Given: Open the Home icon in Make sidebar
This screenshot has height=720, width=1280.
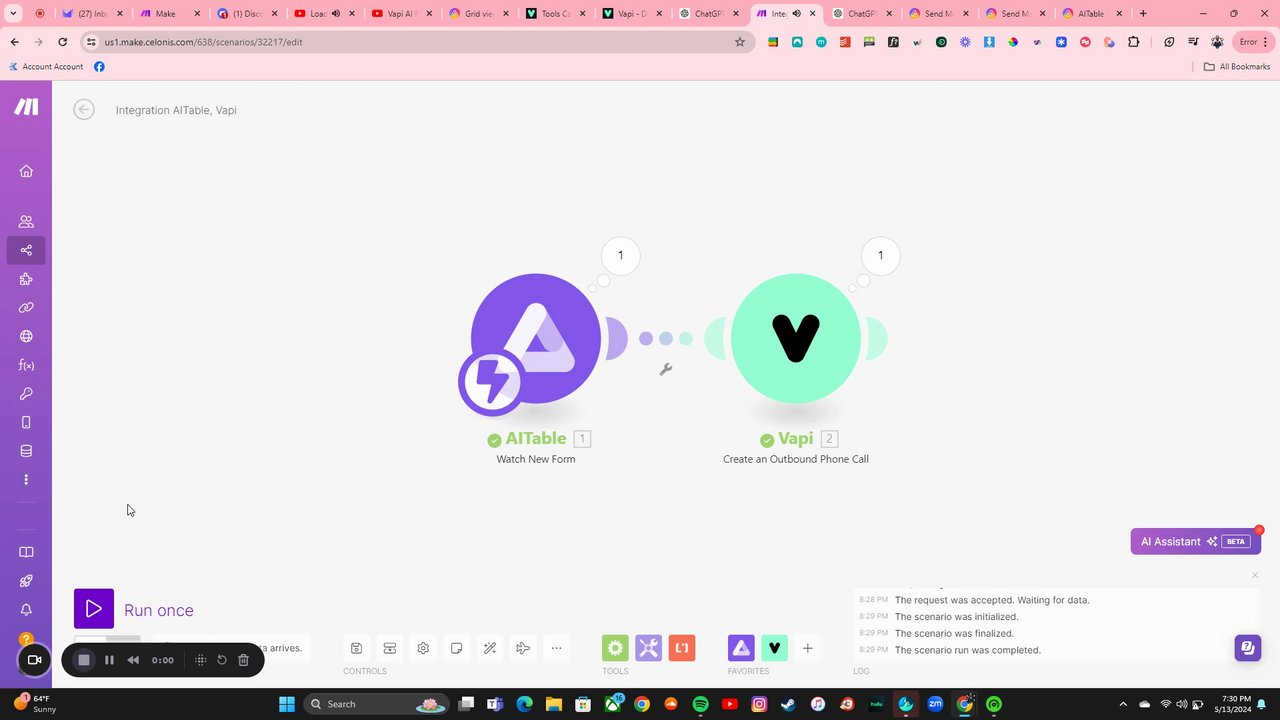Looking at the screenshot, I should coord(26,171).
